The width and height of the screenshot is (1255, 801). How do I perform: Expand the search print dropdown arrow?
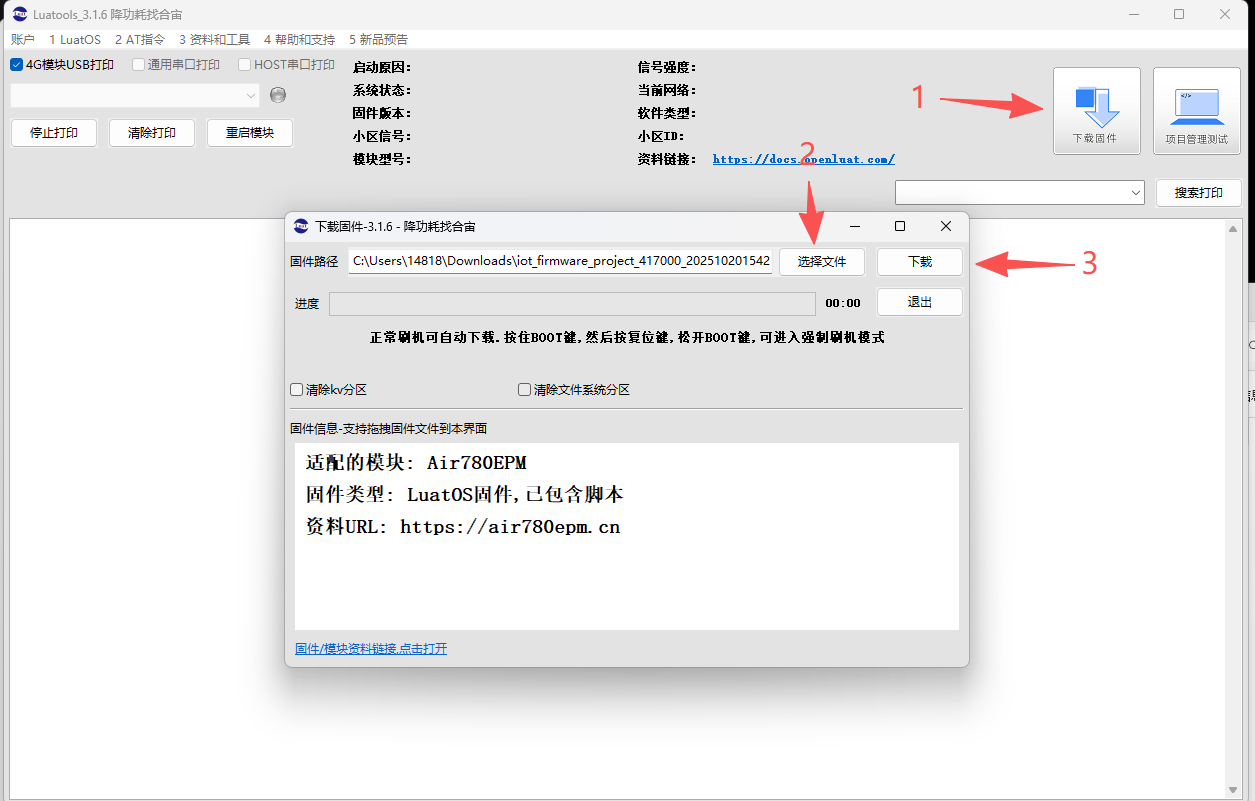pos(1135,192)
